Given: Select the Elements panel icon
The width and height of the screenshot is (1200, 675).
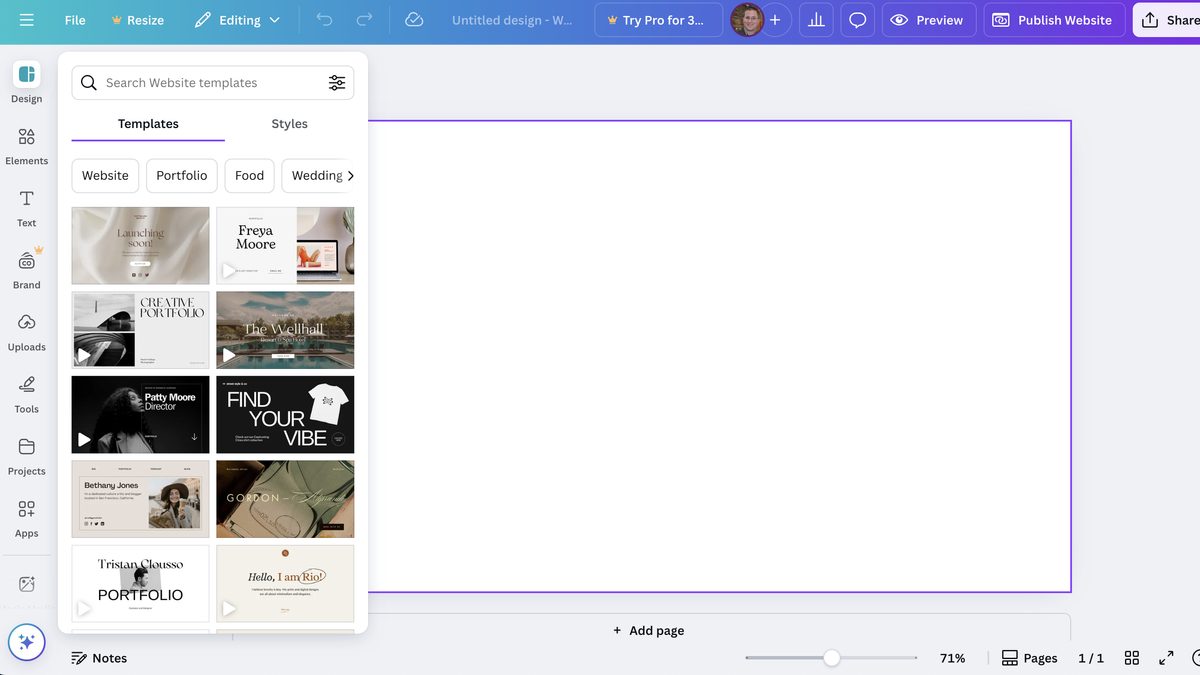Looking at the screenshot, I should pos(26,144).
